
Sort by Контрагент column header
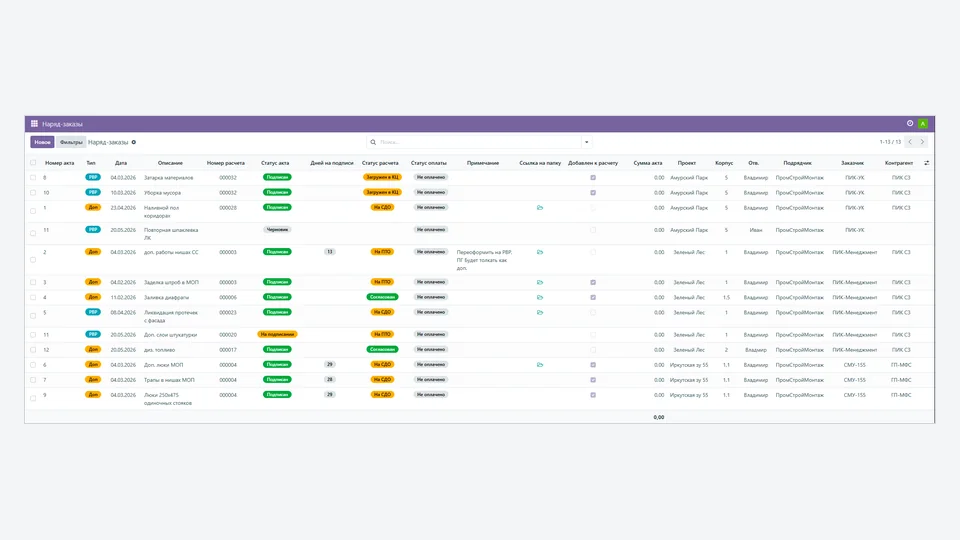[899, 163]
